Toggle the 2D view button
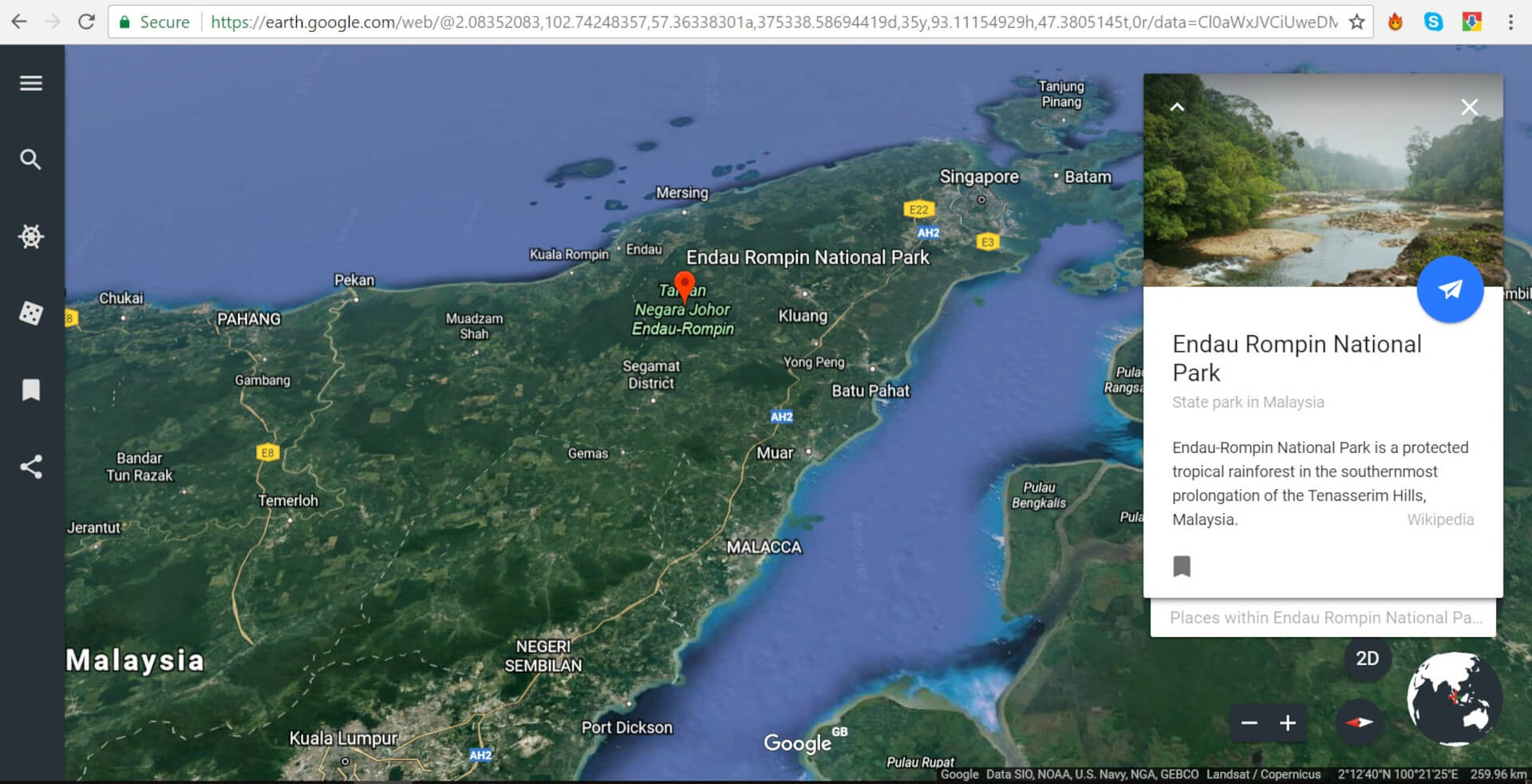The width and height of the screenshot is (1532, 784). 1367,659
